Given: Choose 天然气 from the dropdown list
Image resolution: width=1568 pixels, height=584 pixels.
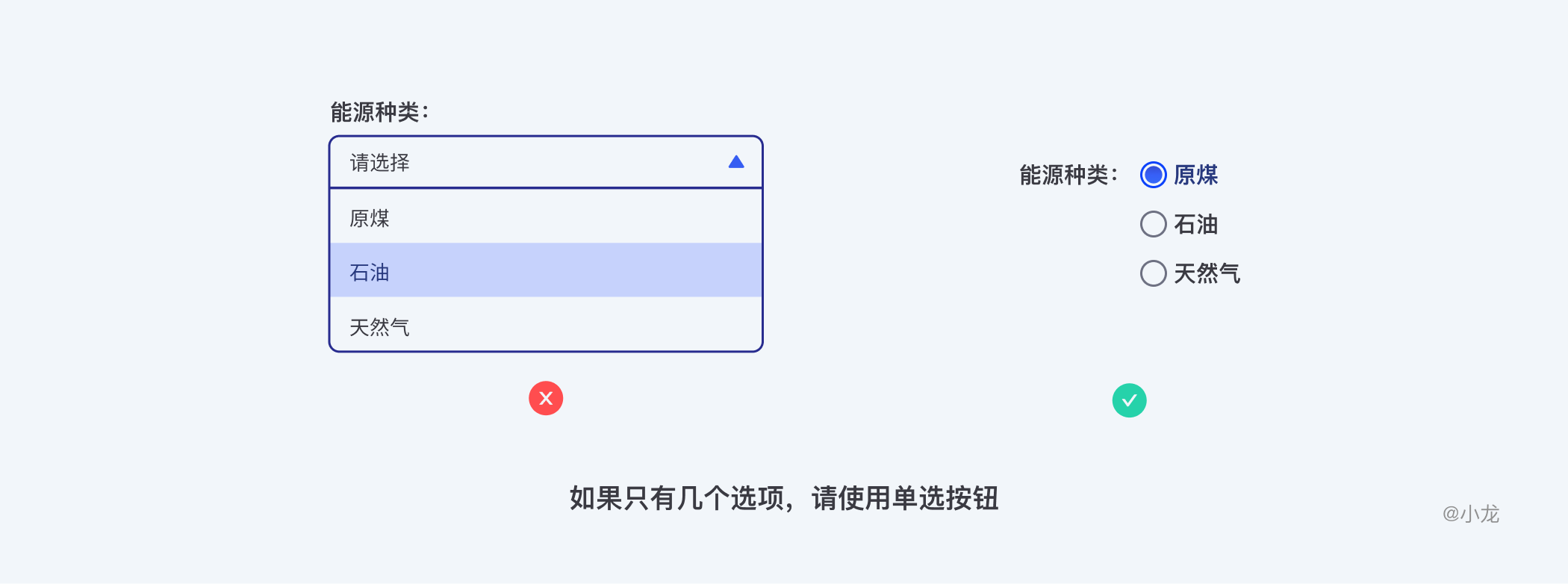Looking at the screenshot, I should (545, 326).
